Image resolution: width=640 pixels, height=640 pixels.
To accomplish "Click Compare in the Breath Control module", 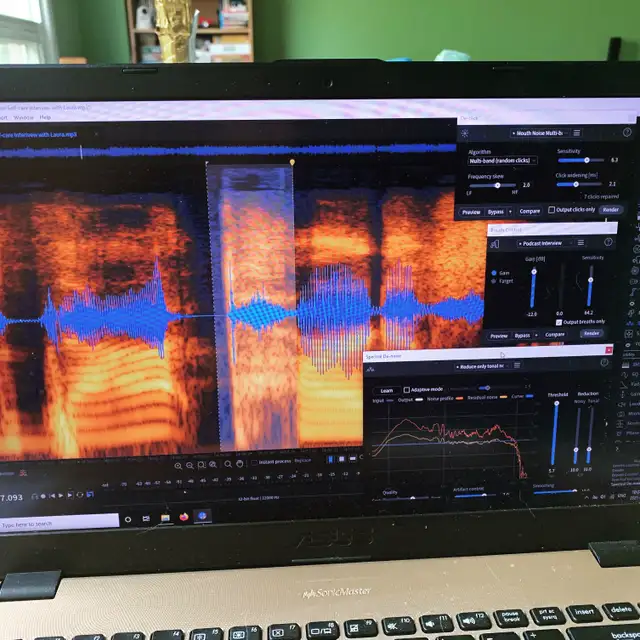I will (x=555, y=335).
